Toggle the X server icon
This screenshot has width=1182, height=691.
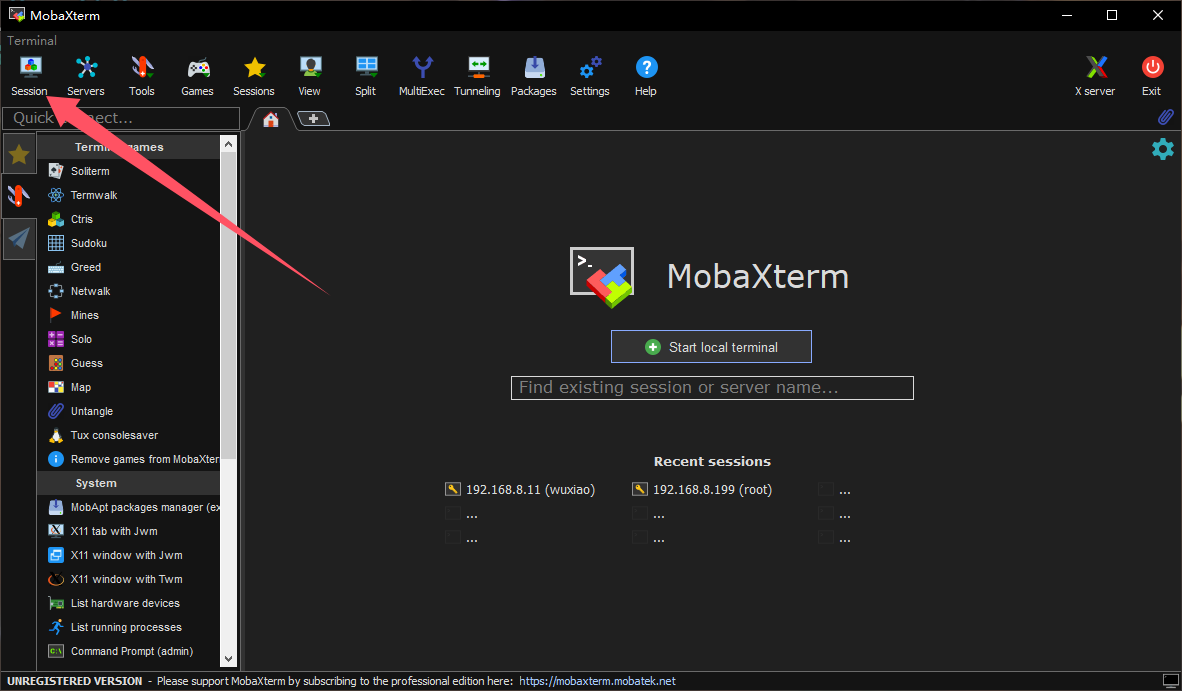click(1095, 76)
